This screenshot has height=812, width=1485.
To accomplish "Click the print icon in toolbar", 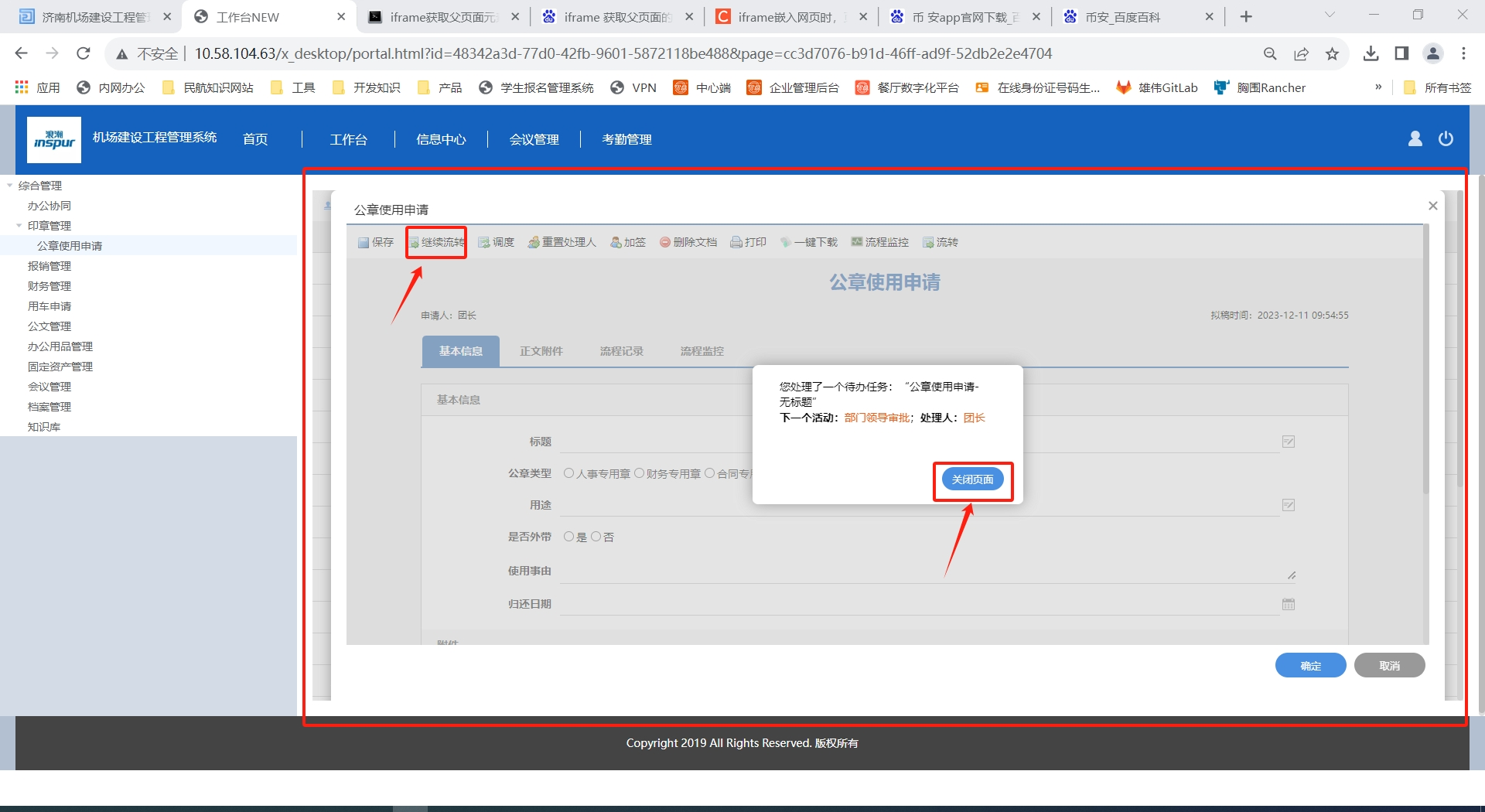I will point(736,243).
